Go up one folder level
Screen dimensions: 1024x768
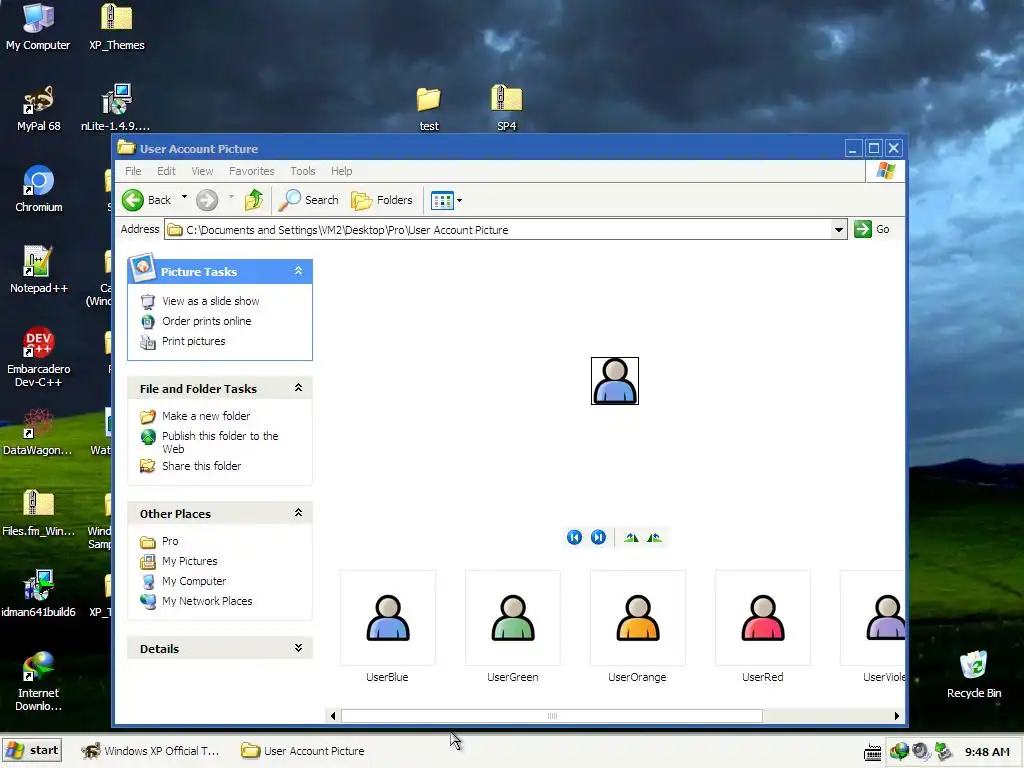(x=254, y=200)
